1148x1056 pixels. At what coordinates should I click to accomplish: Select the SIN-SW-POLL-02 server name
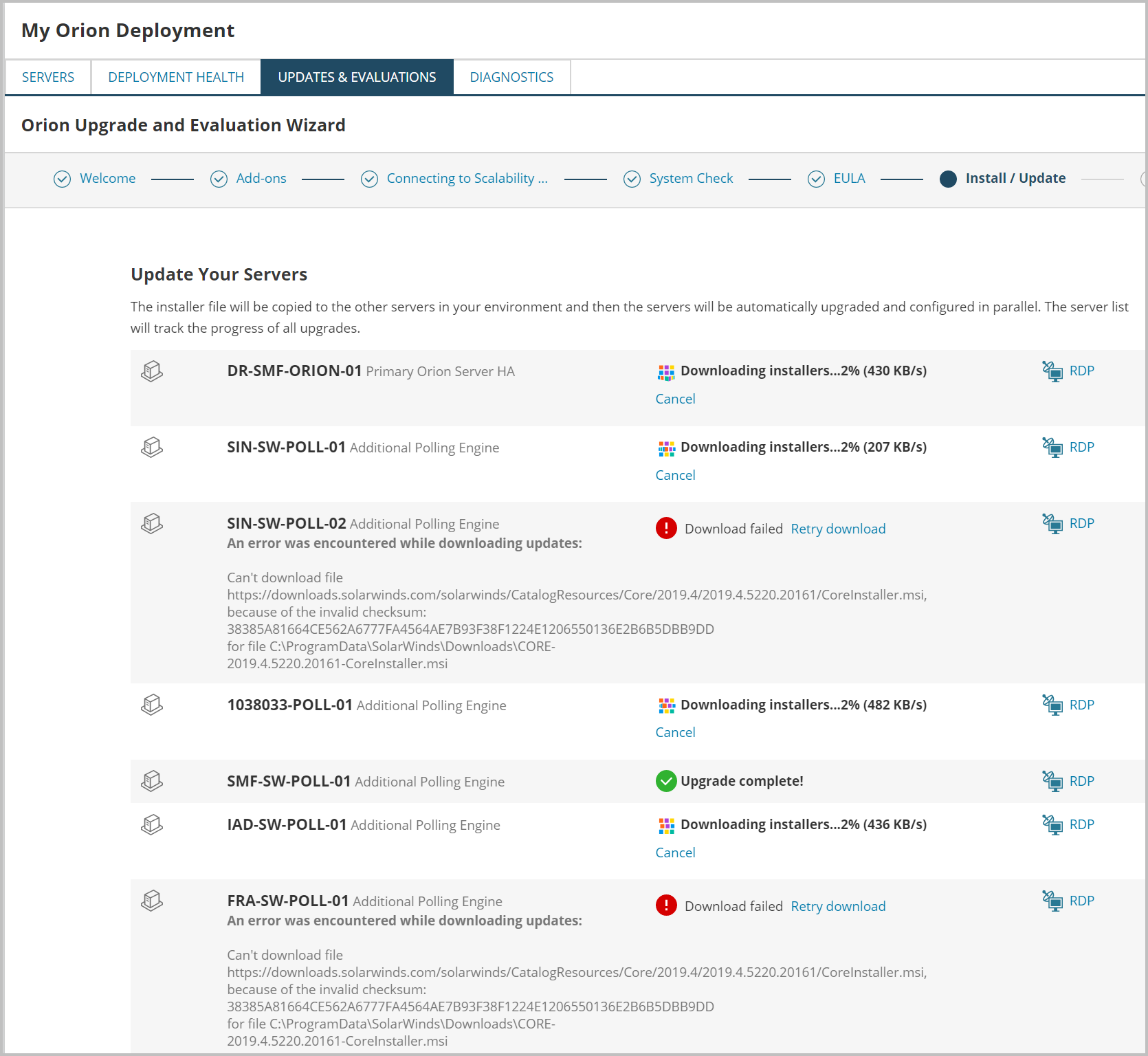287,523
